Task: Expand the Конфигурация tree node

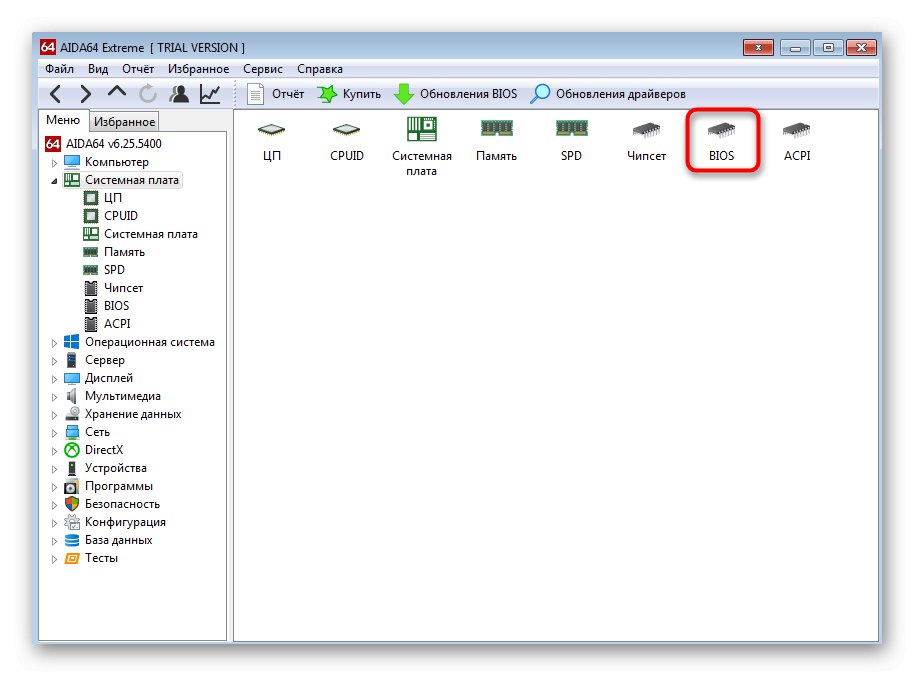Action: 54,523
